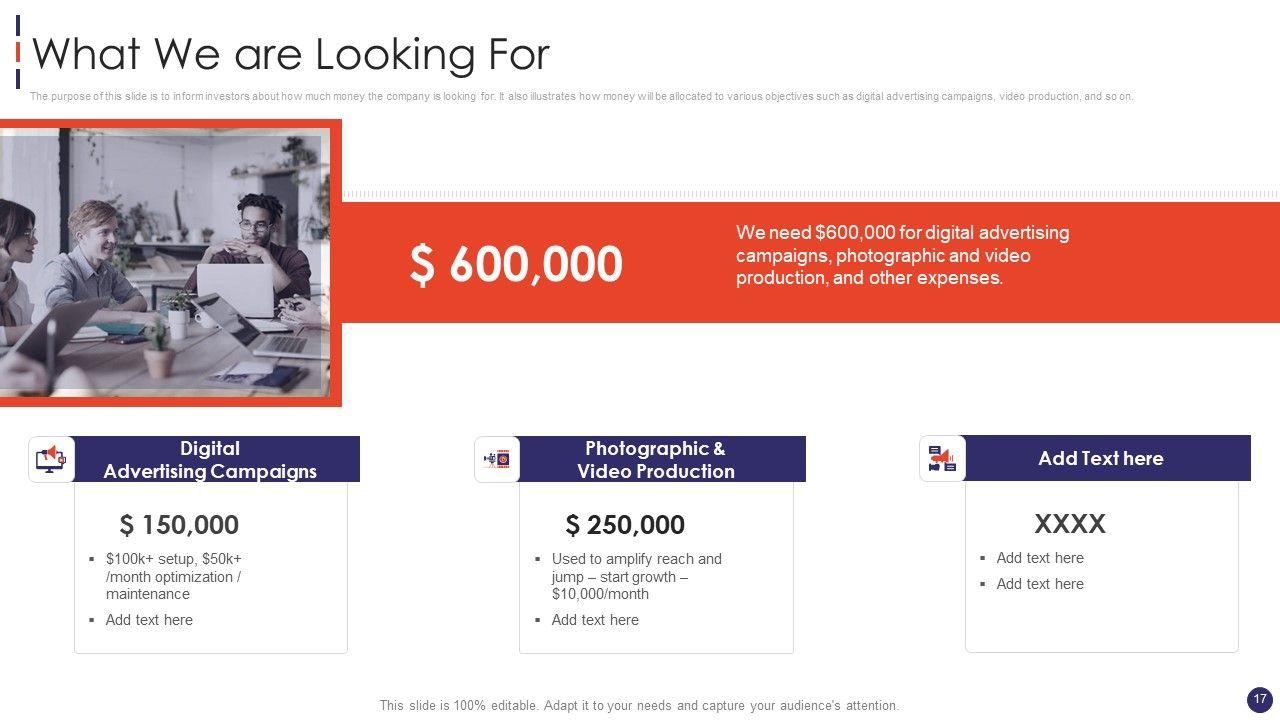The width and height of the screenshot is (1280, 720).
Task: Select the slide number 17 badge
Action: tap(1259, 699)
